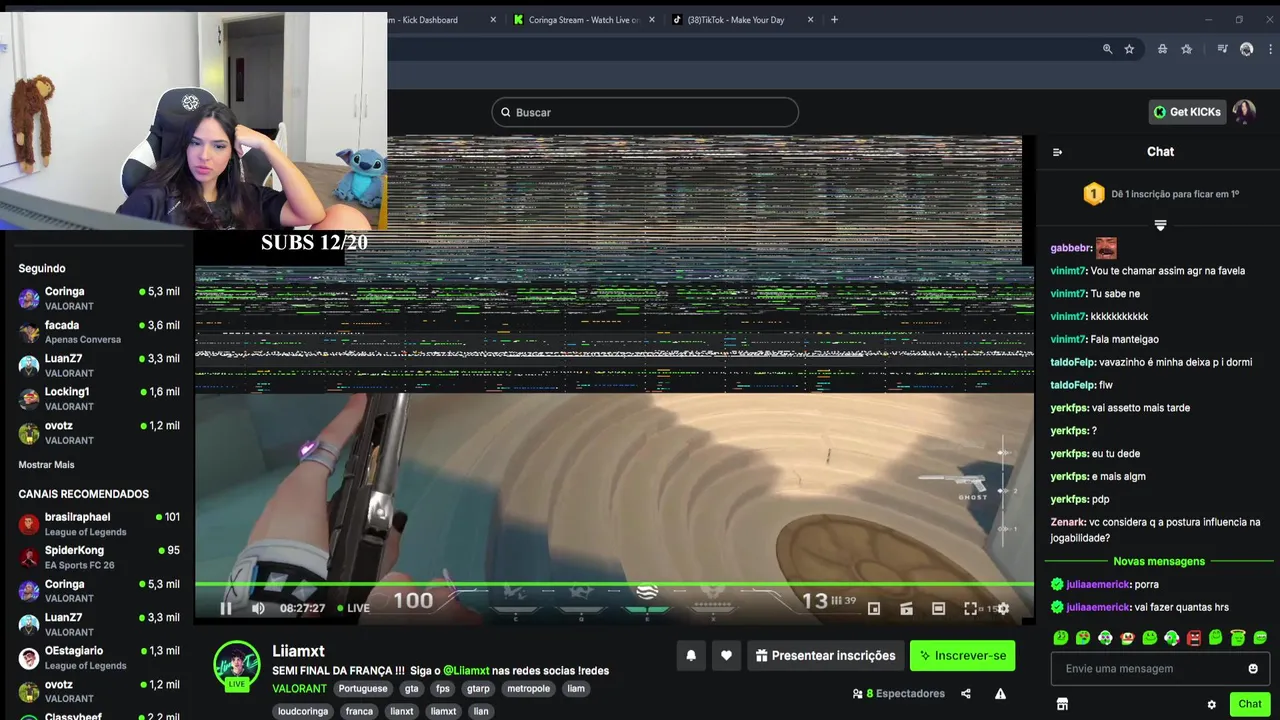Viewport: 1280px width, 720px height.
Task: Click the metropole tag
Action: [x=528, y=689]
